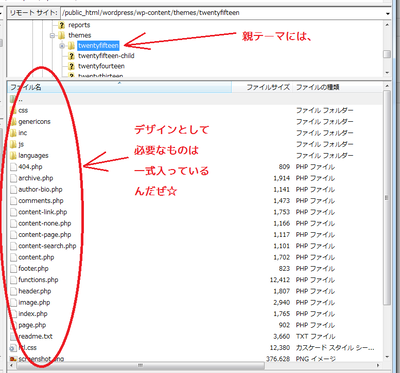Screen dimensions: 400x373
Task: Select the themes folder in tree
Action: [x=80, y=35]
